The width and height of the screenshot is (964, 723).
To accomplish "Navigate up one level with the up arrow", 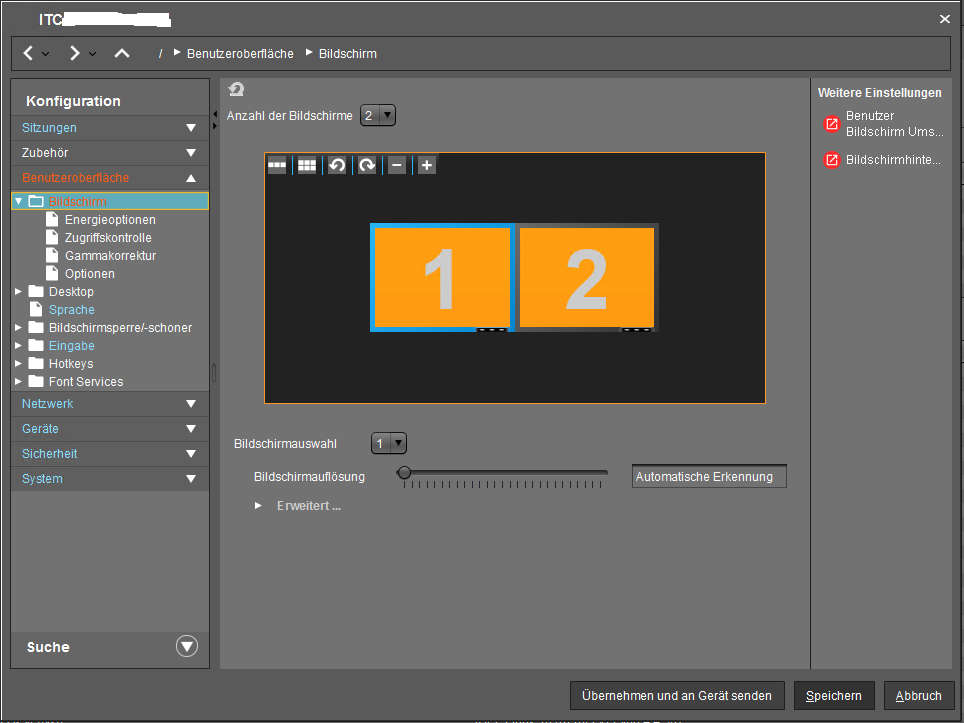I will tap(122, 53).
